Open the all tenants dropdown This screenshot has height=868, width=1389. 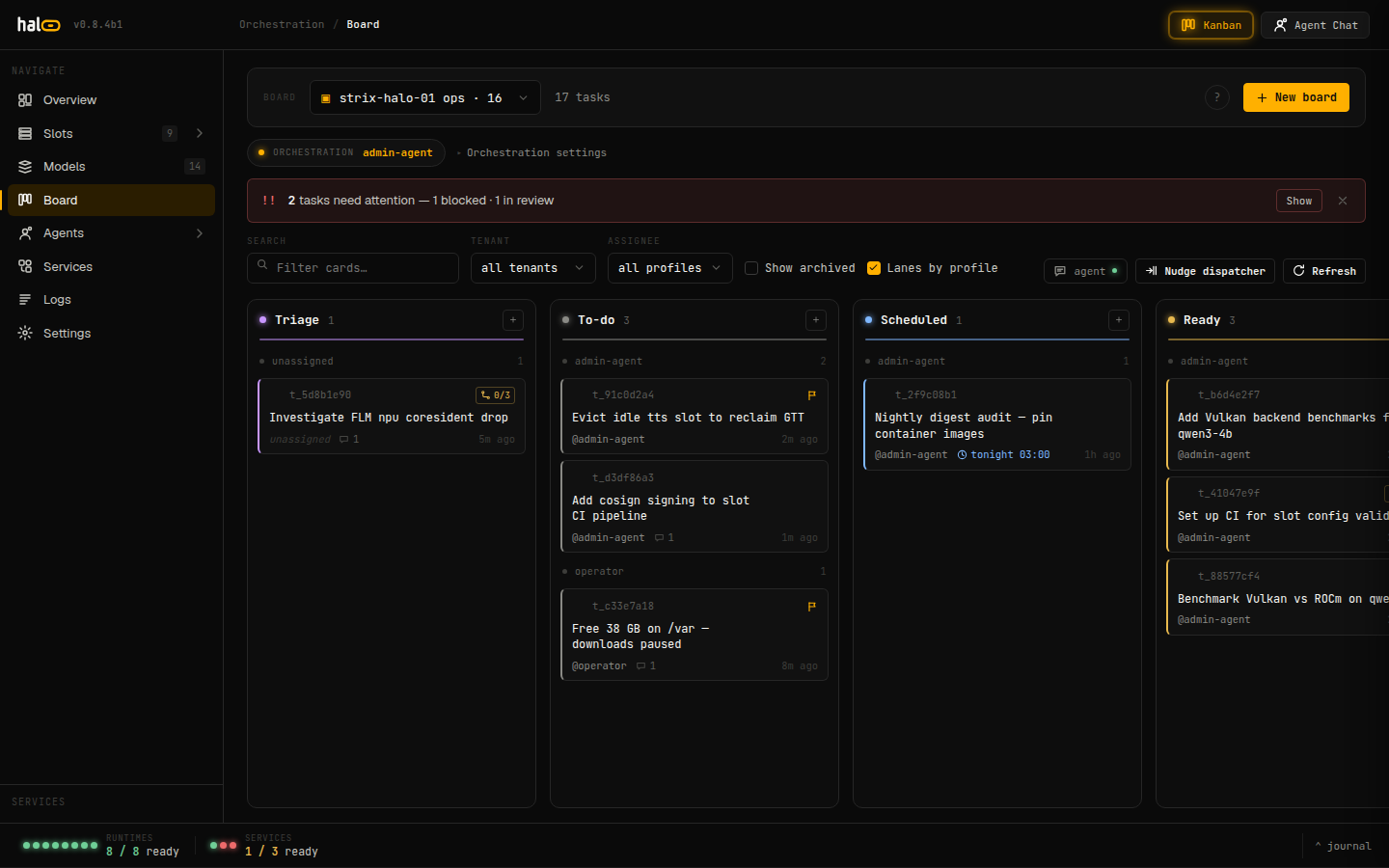point(532,268)
